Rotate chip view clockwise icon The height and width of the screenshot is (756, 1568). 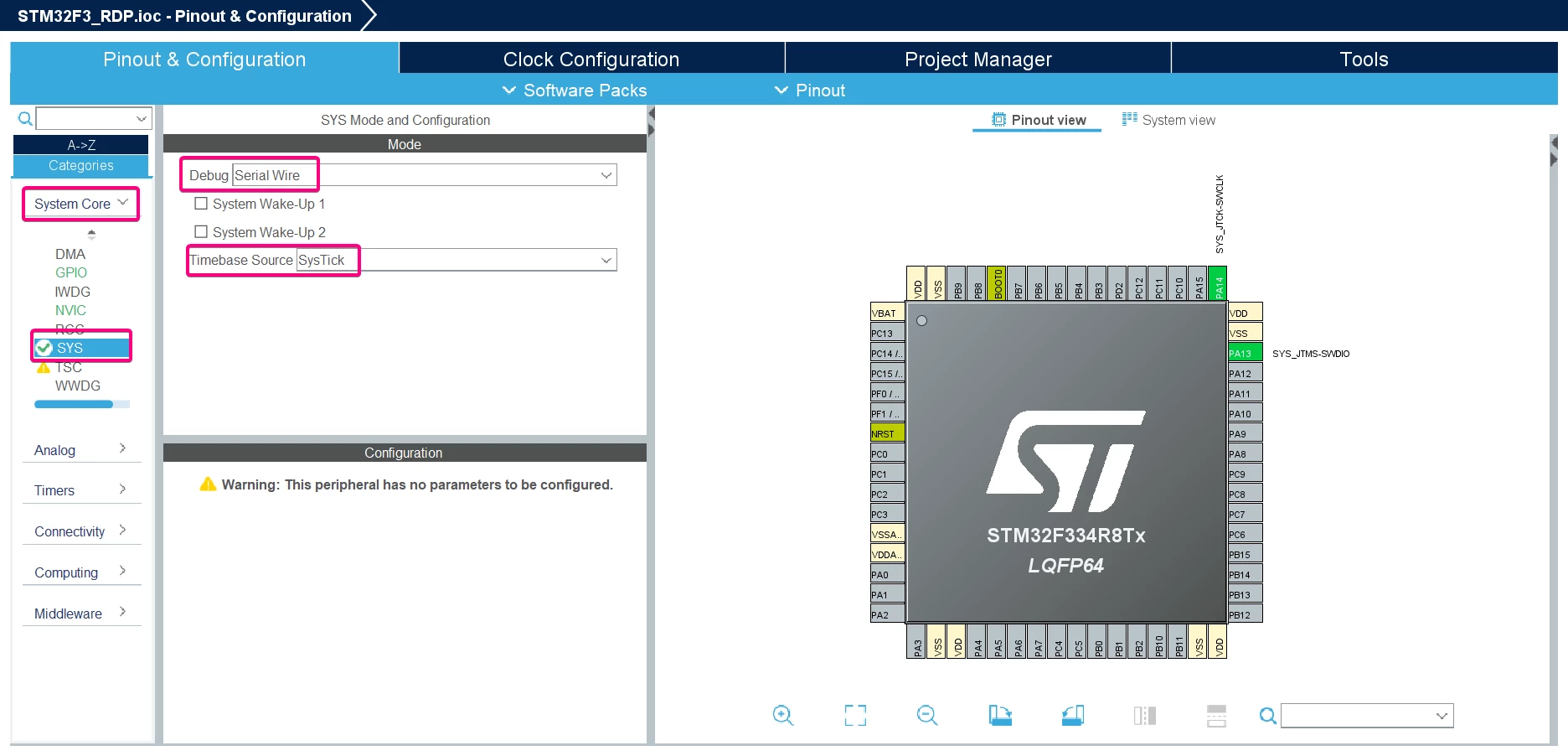pos(1000,715)
